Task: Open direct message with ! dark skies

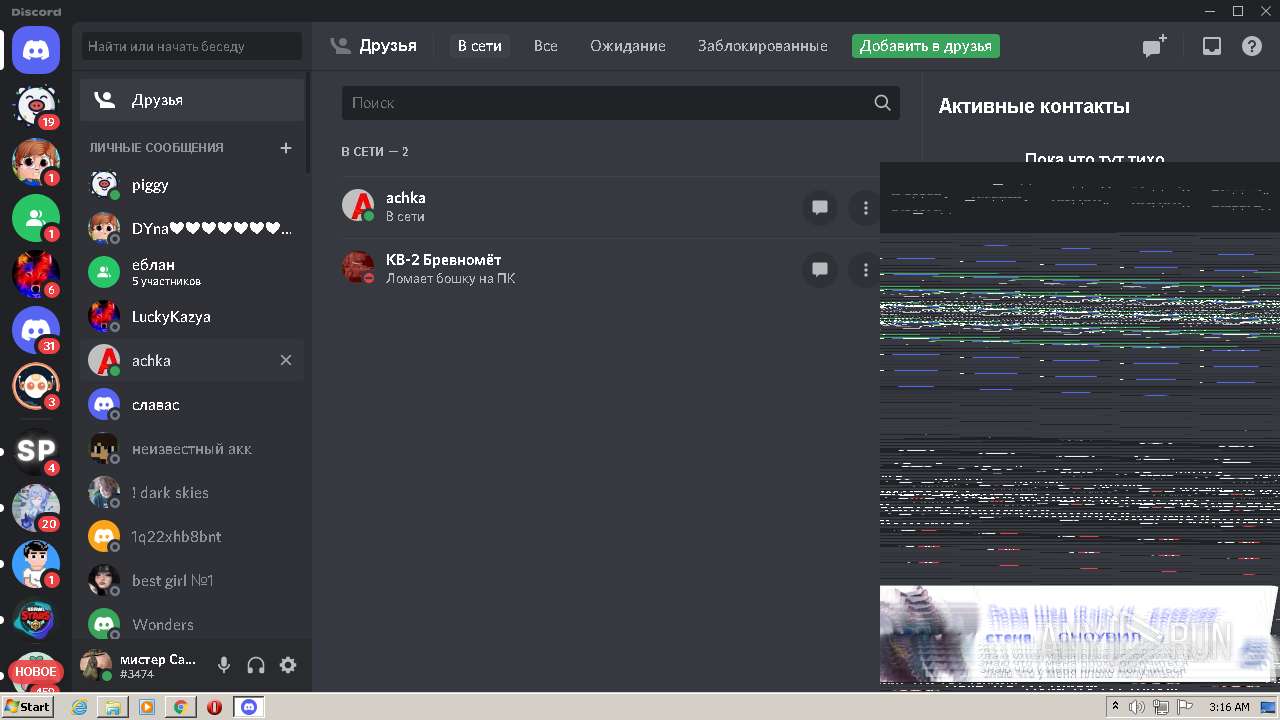Action: [x=192, y=493]
